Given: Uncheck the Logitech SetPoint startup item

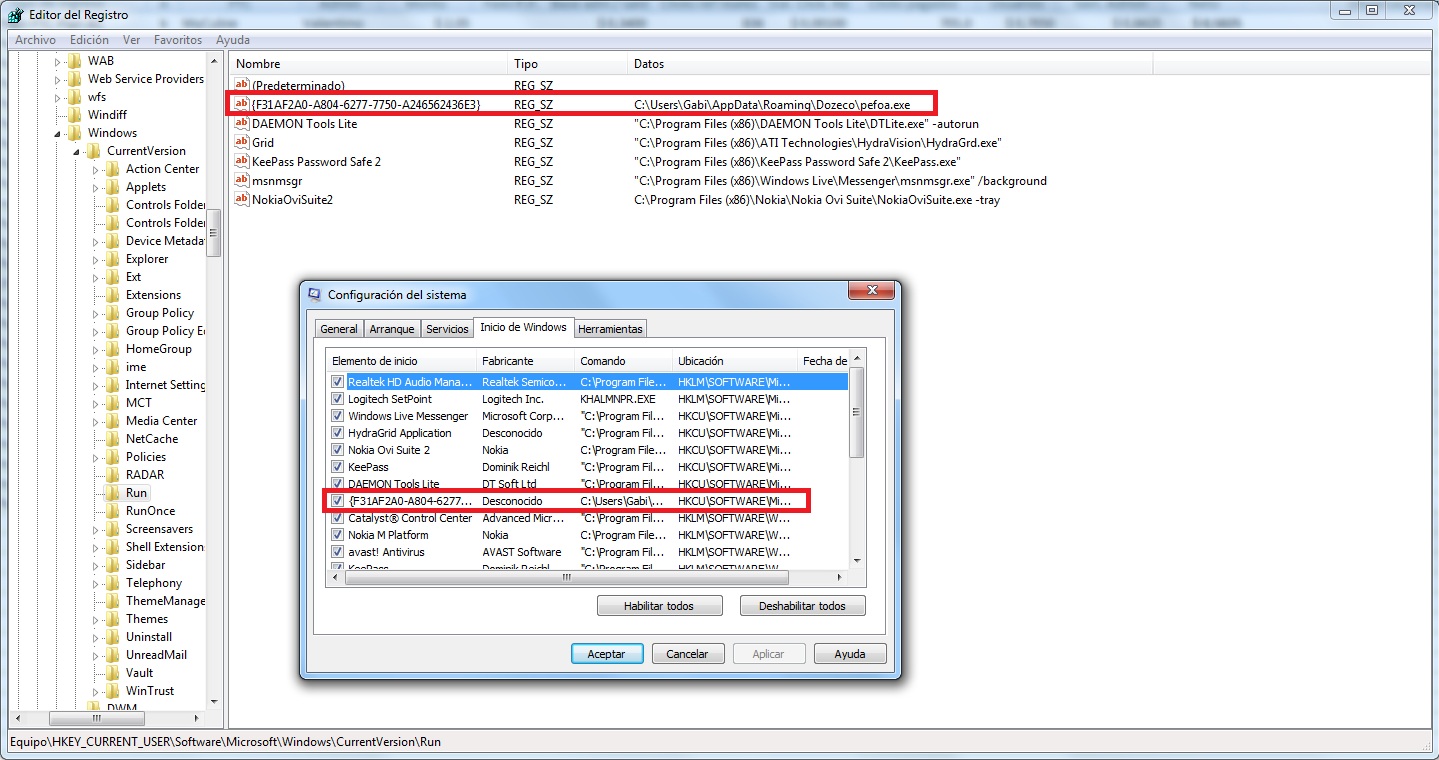Looking at the screenshot, I should 338,399.
